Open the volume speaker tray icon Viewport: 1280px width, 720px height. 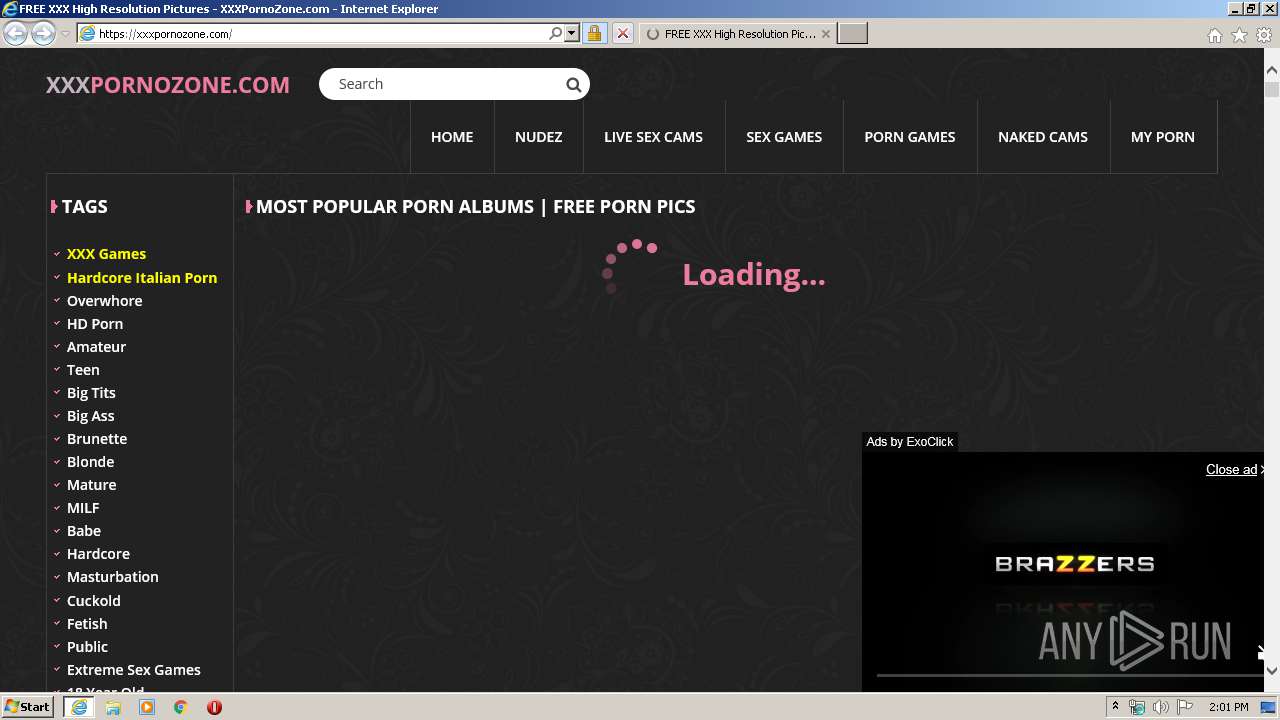point(1161,707)
